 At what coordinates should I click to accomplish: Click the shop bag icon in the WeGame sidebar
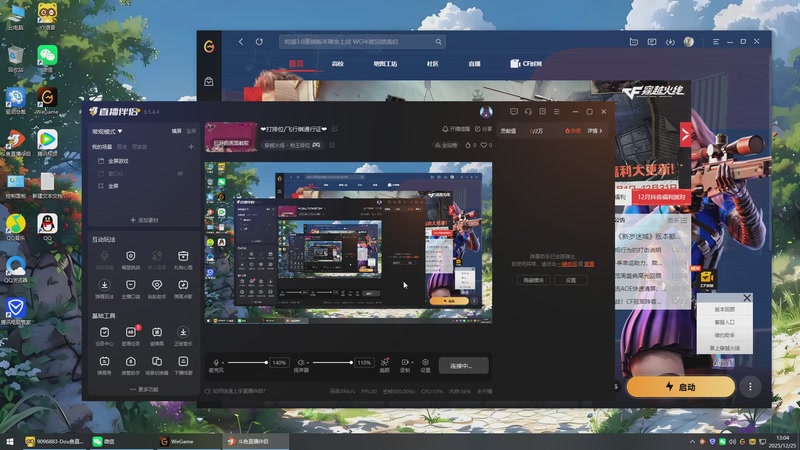[x=209, y=82]
